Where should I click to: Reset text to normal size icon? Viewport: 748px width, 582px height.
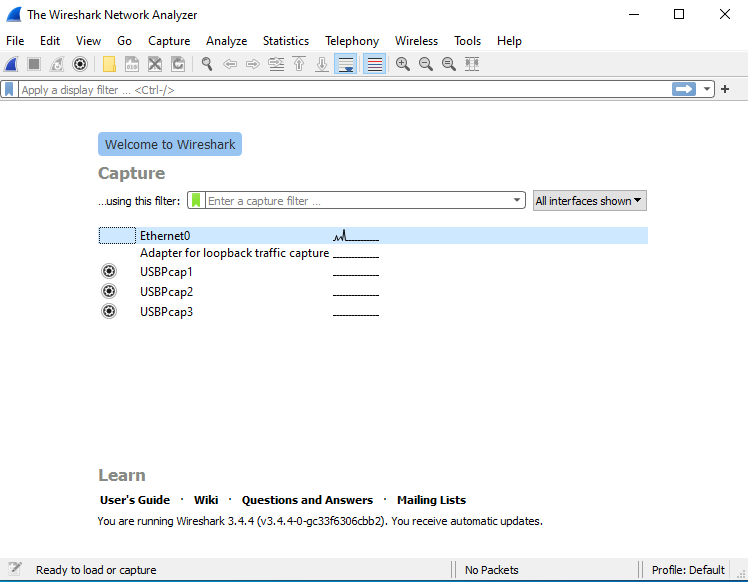(x=449, y=64)
